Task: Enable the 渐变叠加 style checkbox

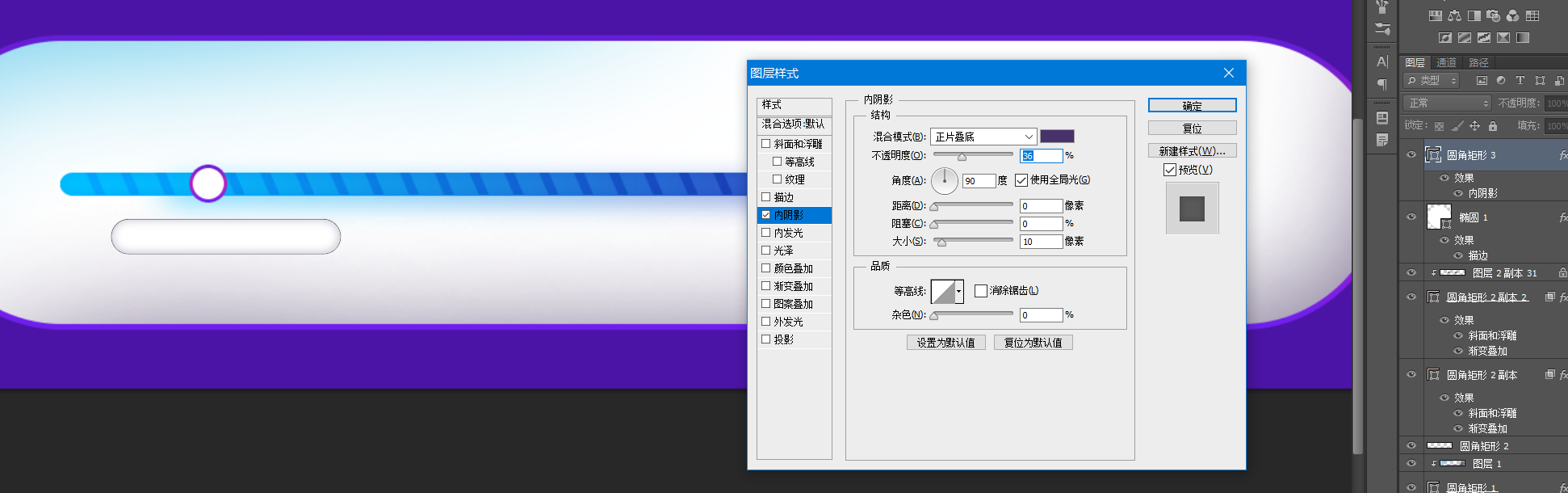Action: [x=766, y=286]
